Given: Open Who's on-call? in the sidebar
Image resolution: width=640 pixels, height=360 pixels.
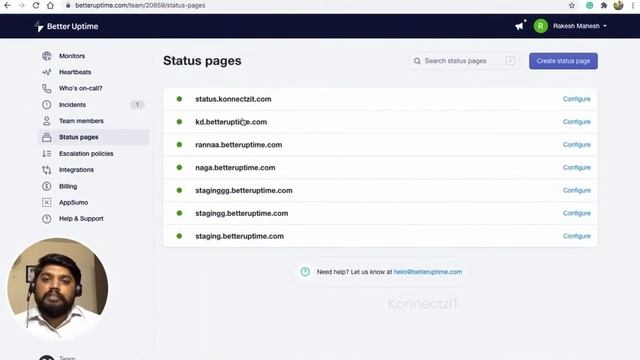Looking at the screenshot, I should (80, 88).
